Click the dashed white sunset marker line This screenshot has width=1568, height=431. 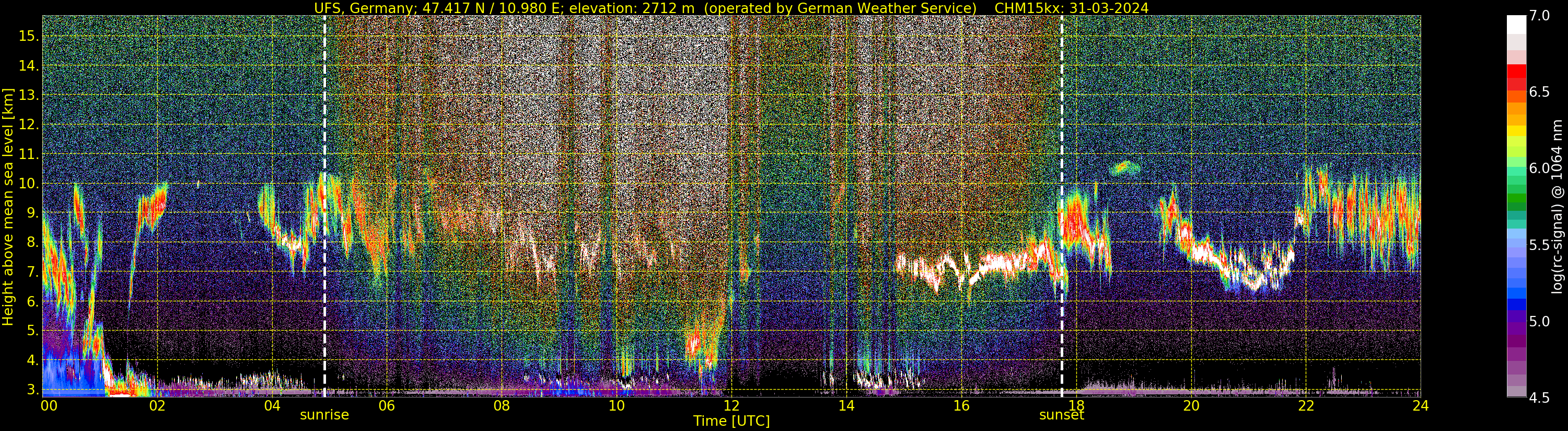click(1062, 206)
